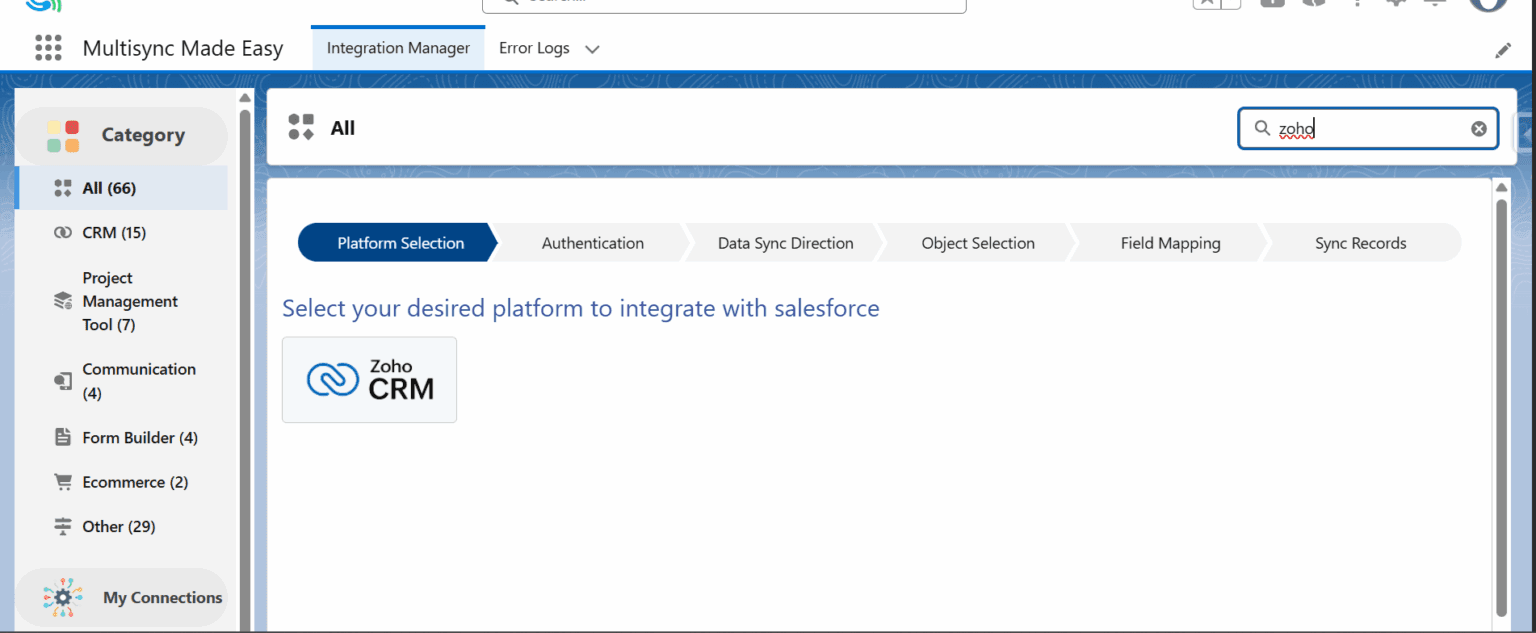Clear the zoho search text
This screenshot has height=633, width=1536.
[1478, 128]
